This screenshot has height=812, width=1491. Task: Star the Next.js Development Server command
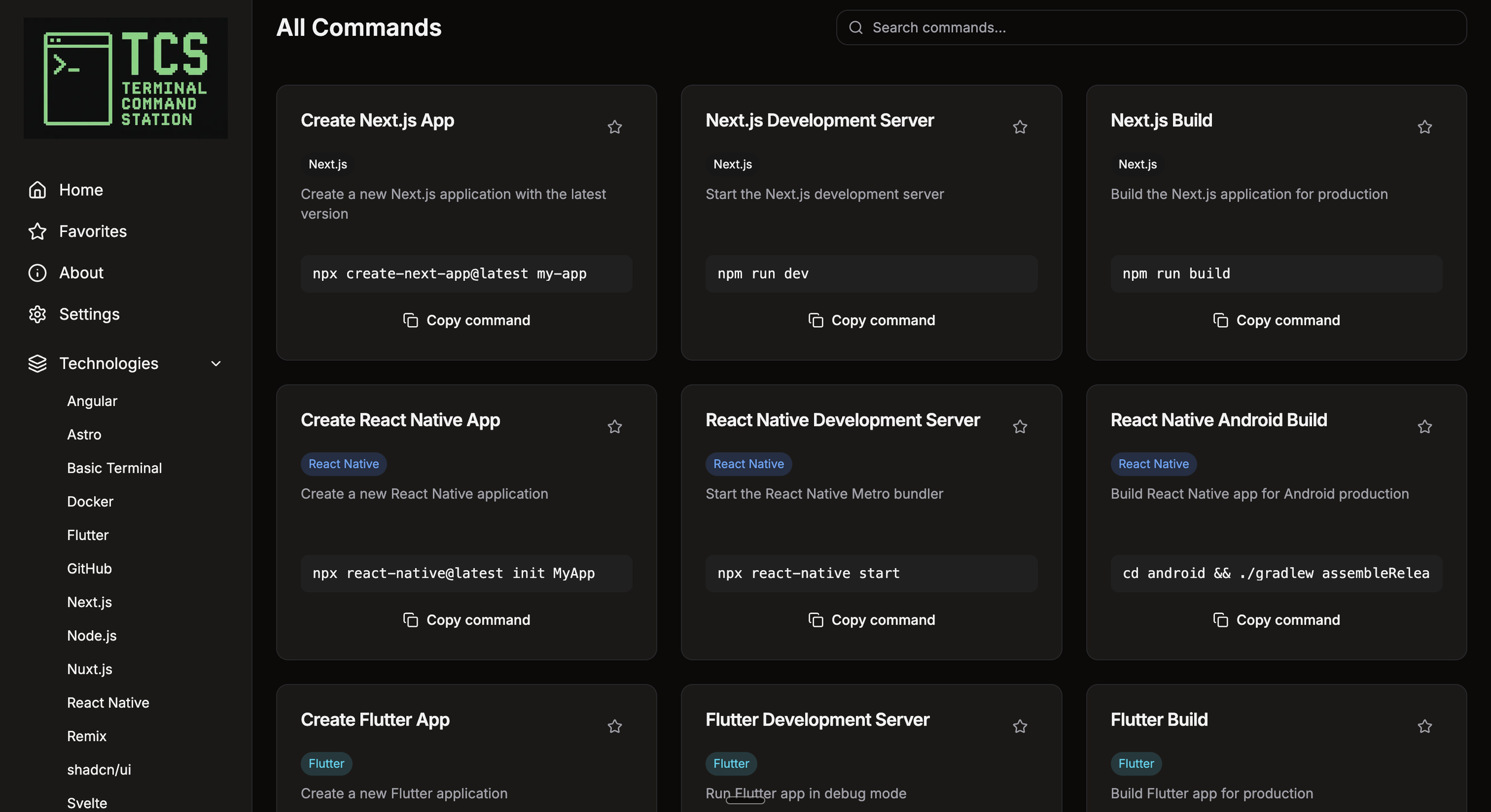coord(1020,127)
